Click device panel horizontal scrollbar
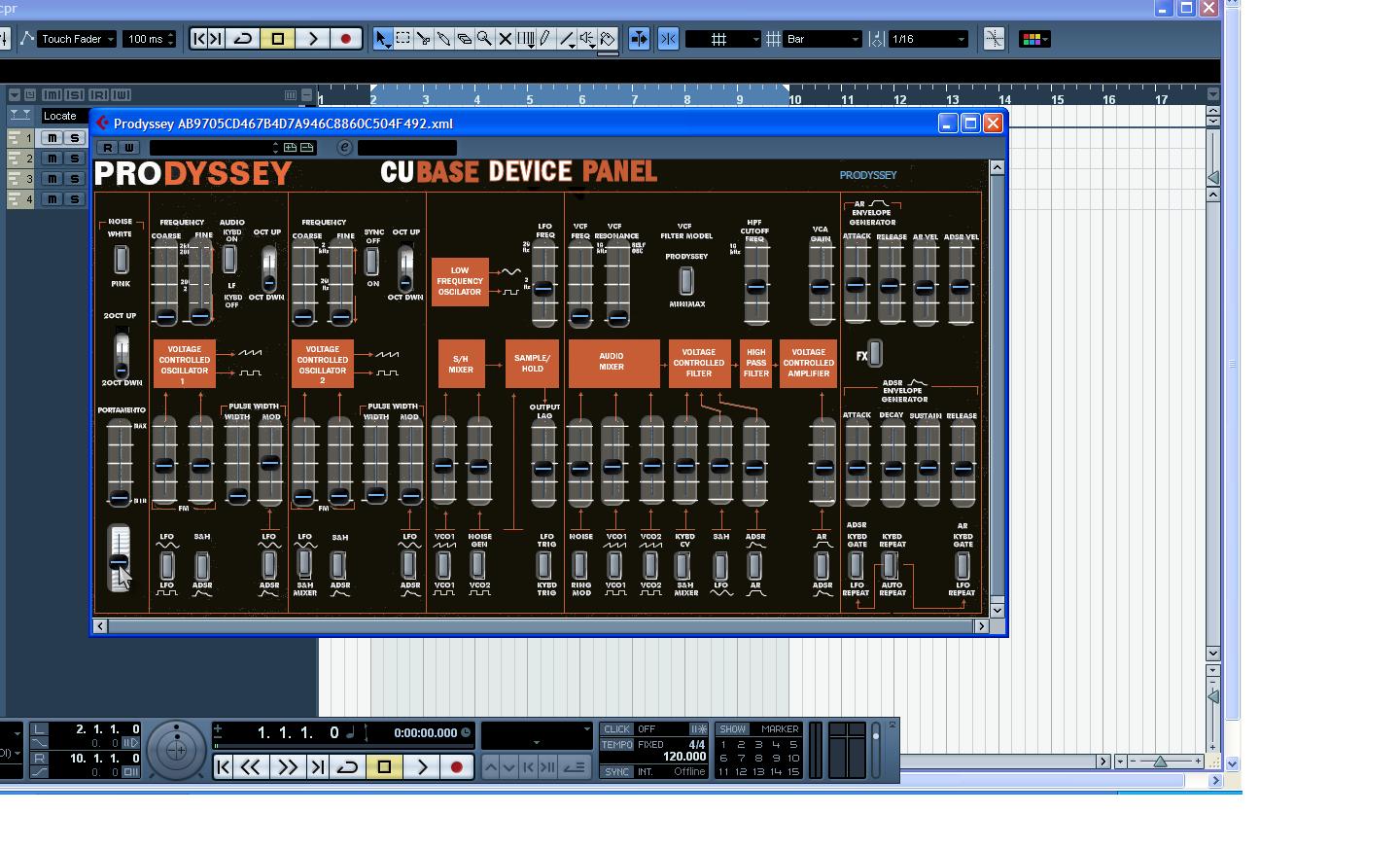This screenshot has width=1400, height=850. (541, 625)
